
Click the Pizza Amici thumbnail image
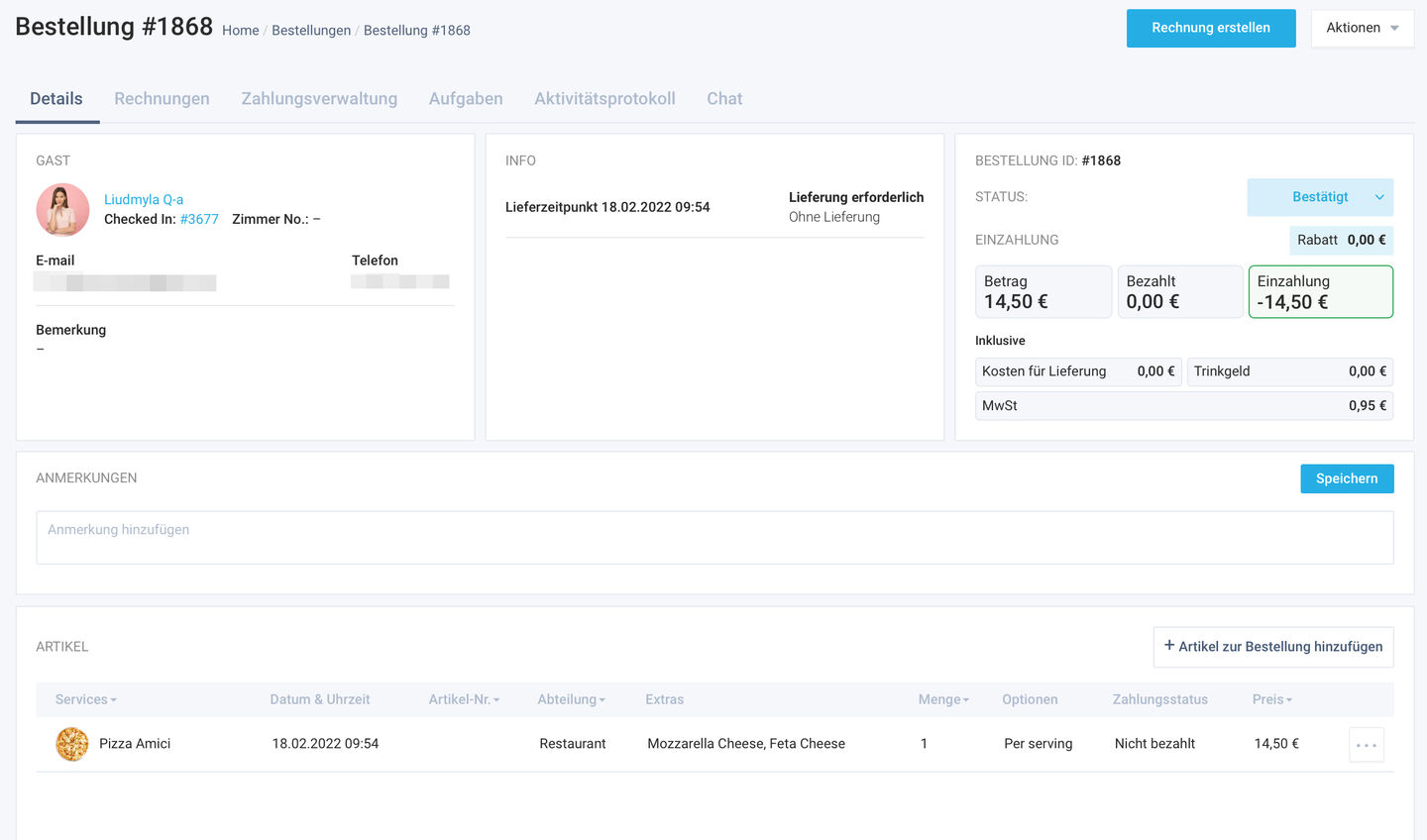pyautogui.click(x=72, y=744)
